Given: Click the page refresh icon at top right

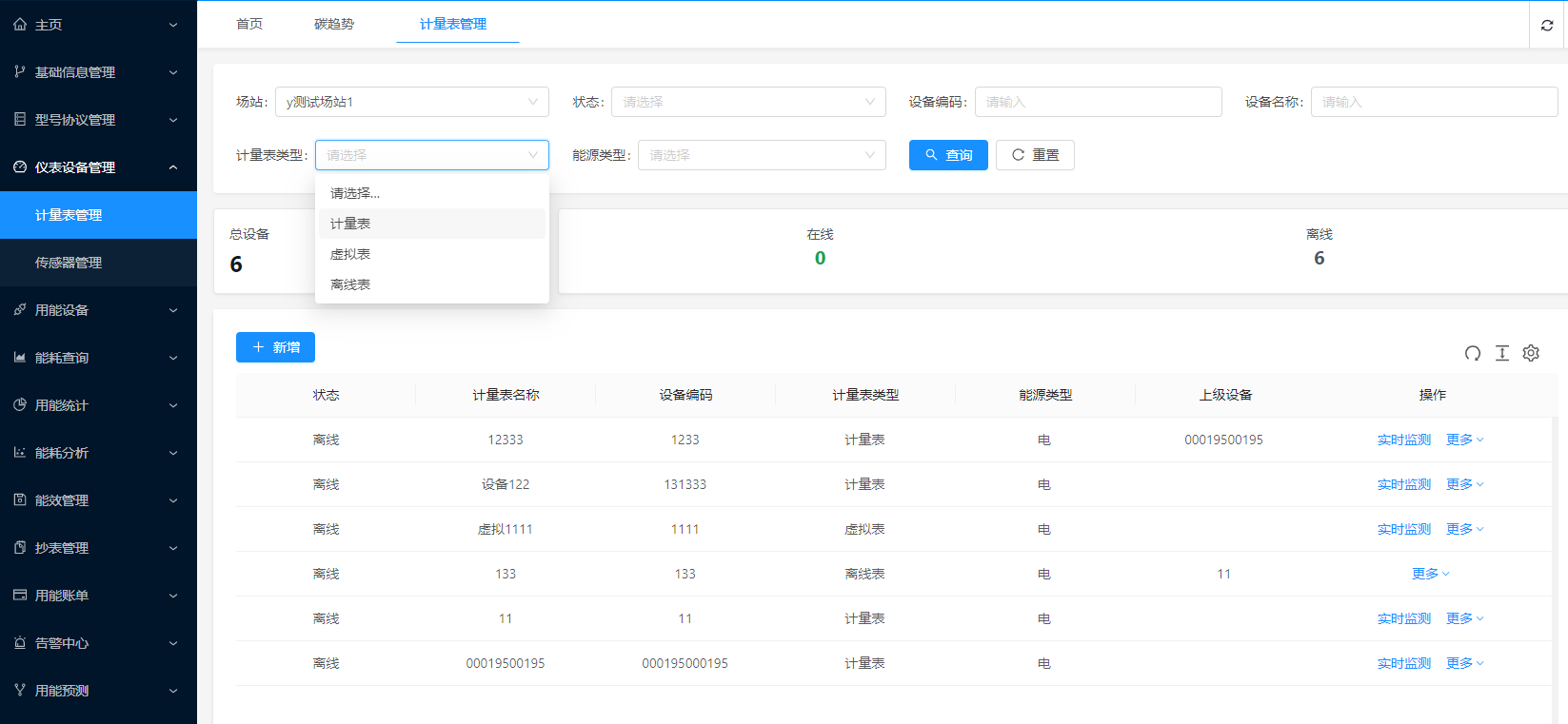Looking at the screenshot, I should pos(1547,26).
